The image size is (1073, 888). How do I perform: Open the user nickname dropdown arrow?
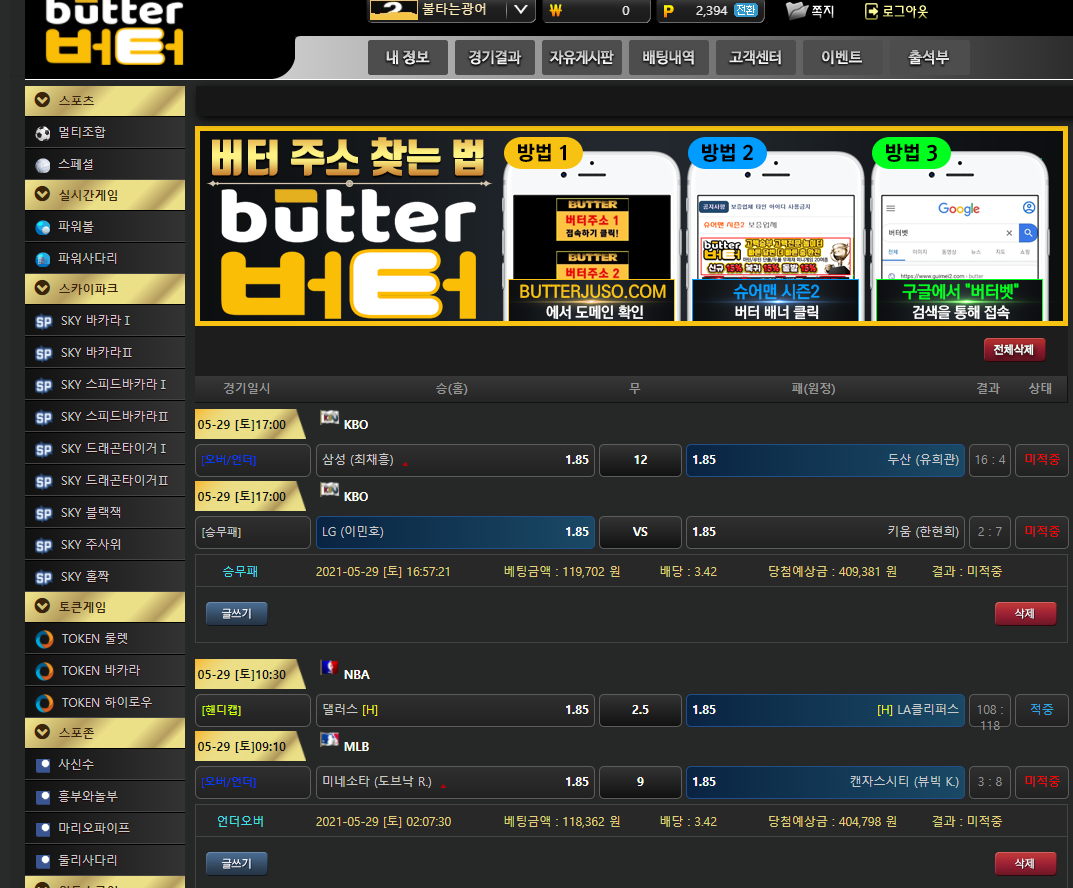pos(520,10)
